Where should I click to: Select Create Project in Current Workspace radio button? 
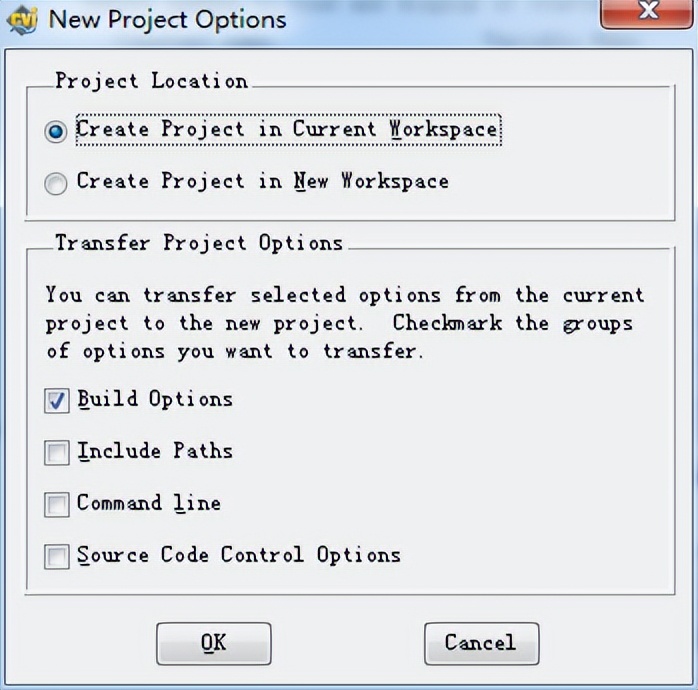[x=57, y=131]
